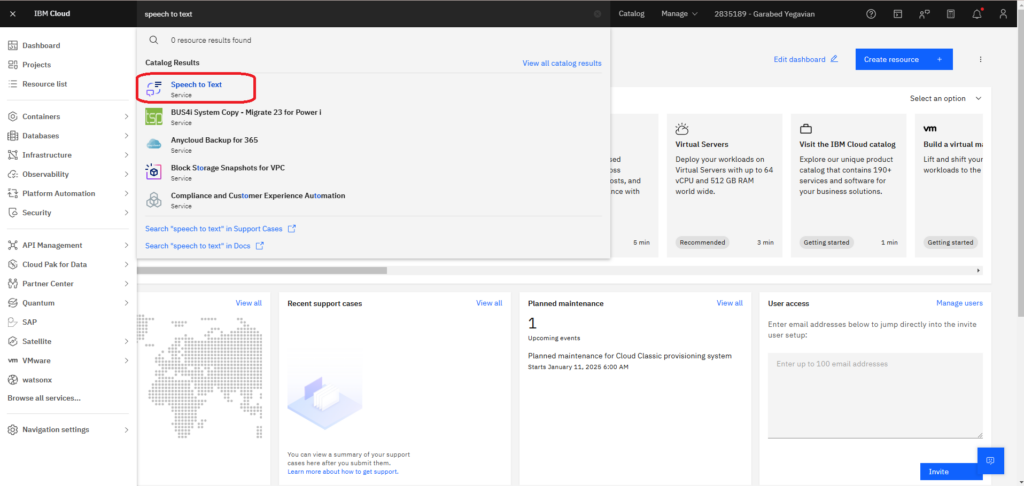Open the Projects sidebar icon

12,65
